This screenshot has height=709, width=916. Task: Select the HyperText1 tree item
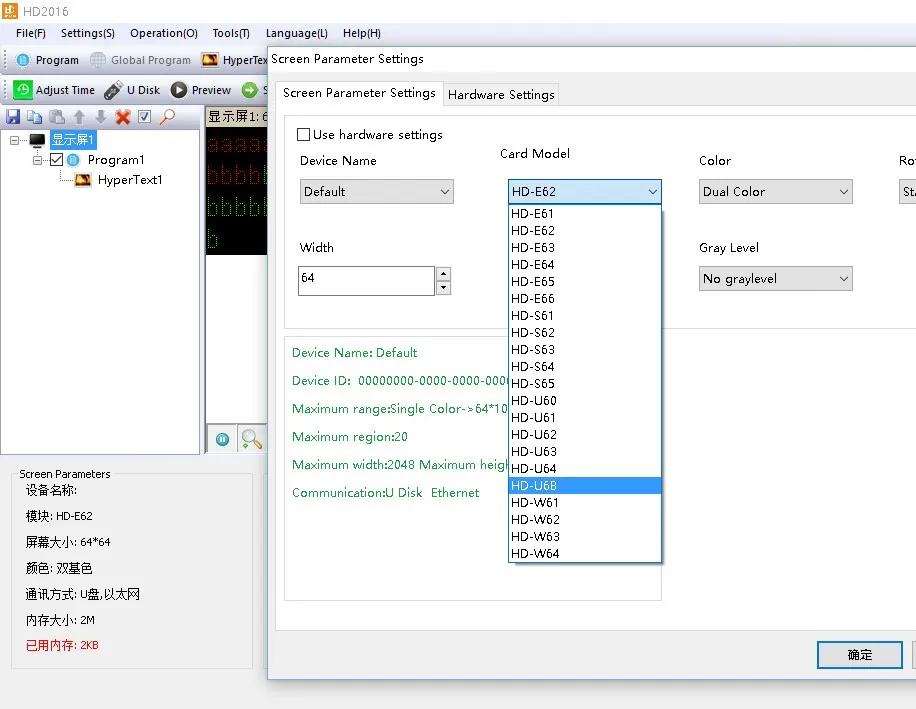click(130, 180)
